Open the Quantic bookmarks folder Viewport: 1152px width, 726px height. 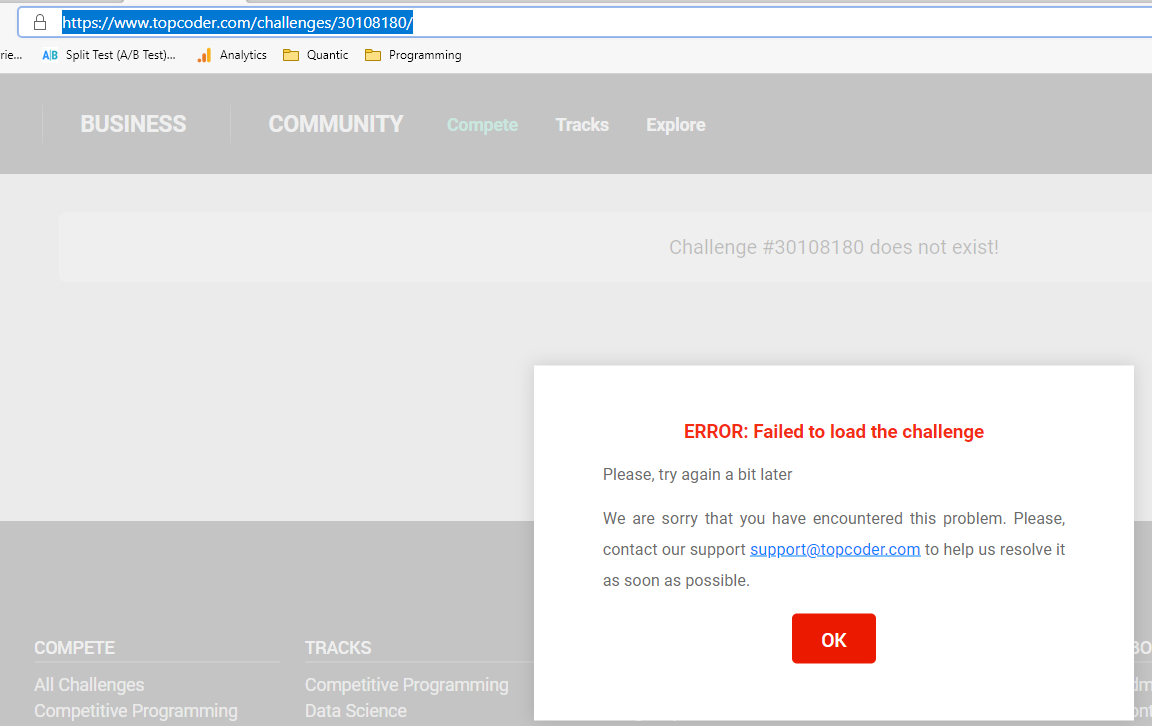(316, 55)
